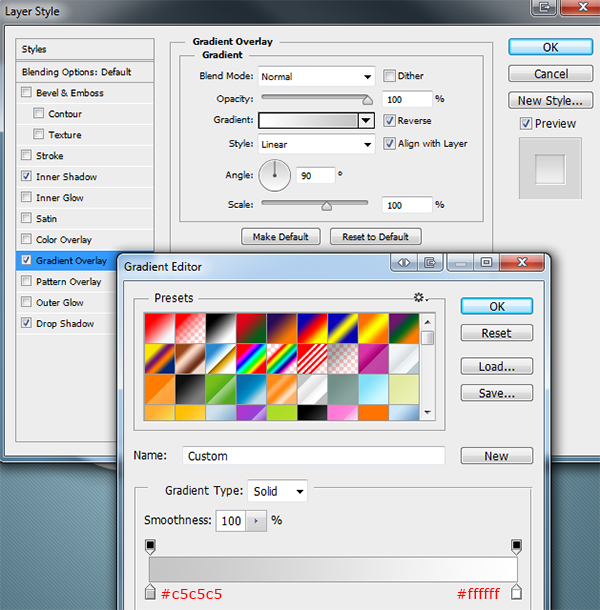
Task: Open the Drop Shadow settings entry
Action: 65,324
